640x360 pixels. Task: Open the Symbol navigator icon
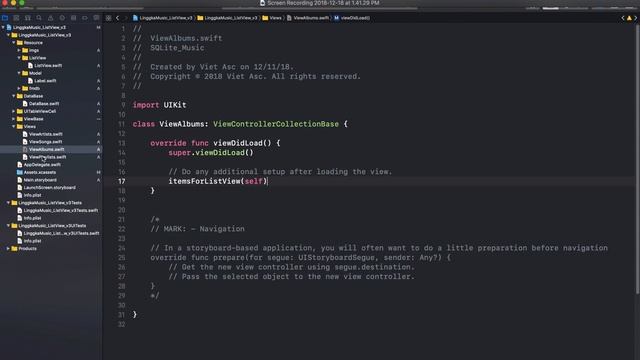coord(28,18)
